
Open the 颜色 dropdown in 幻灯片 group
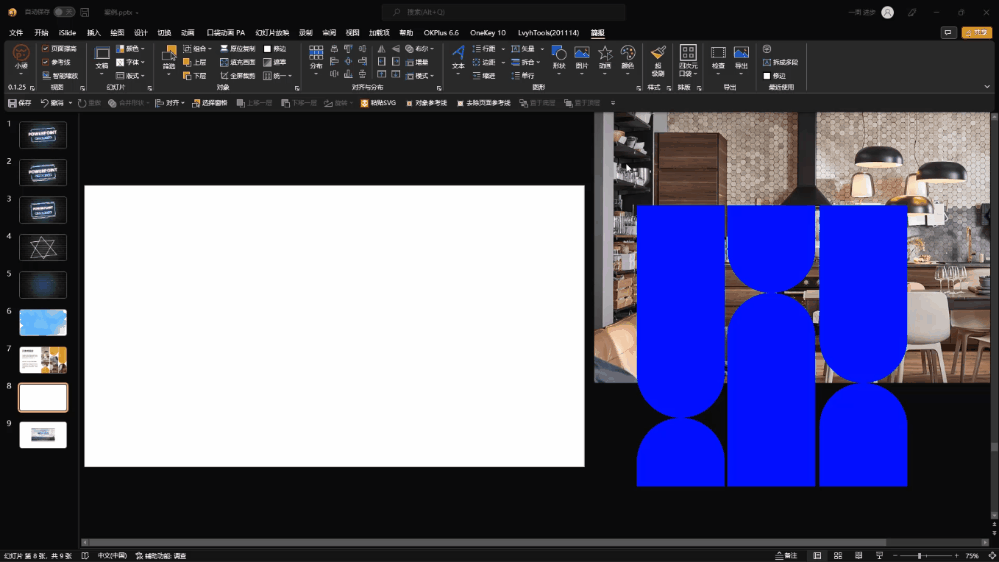click(x=131, y=48)
